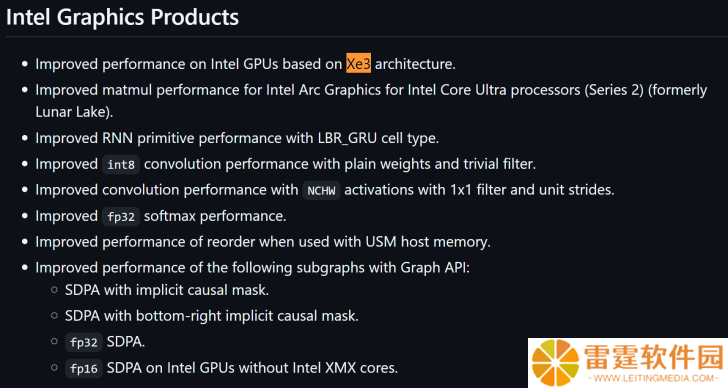The height and width of the screenshot is (388, 728).
Task: Click the fp32 code label before SDPA
Action: pyautogui.click(x=84, y=343)
